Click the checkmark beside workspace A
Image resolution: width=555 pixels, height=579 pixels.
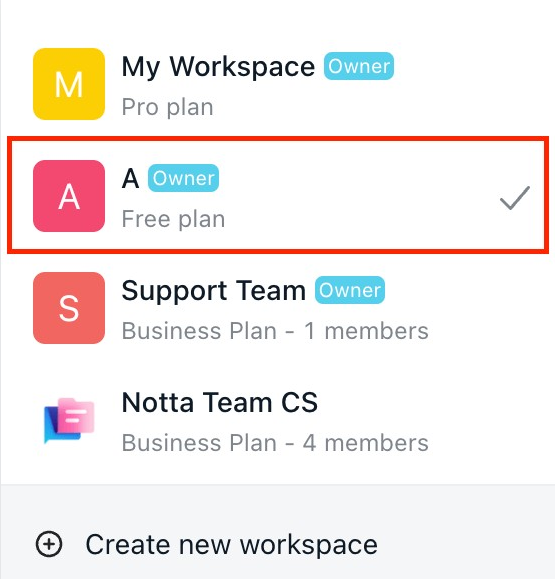click(515, 198)
